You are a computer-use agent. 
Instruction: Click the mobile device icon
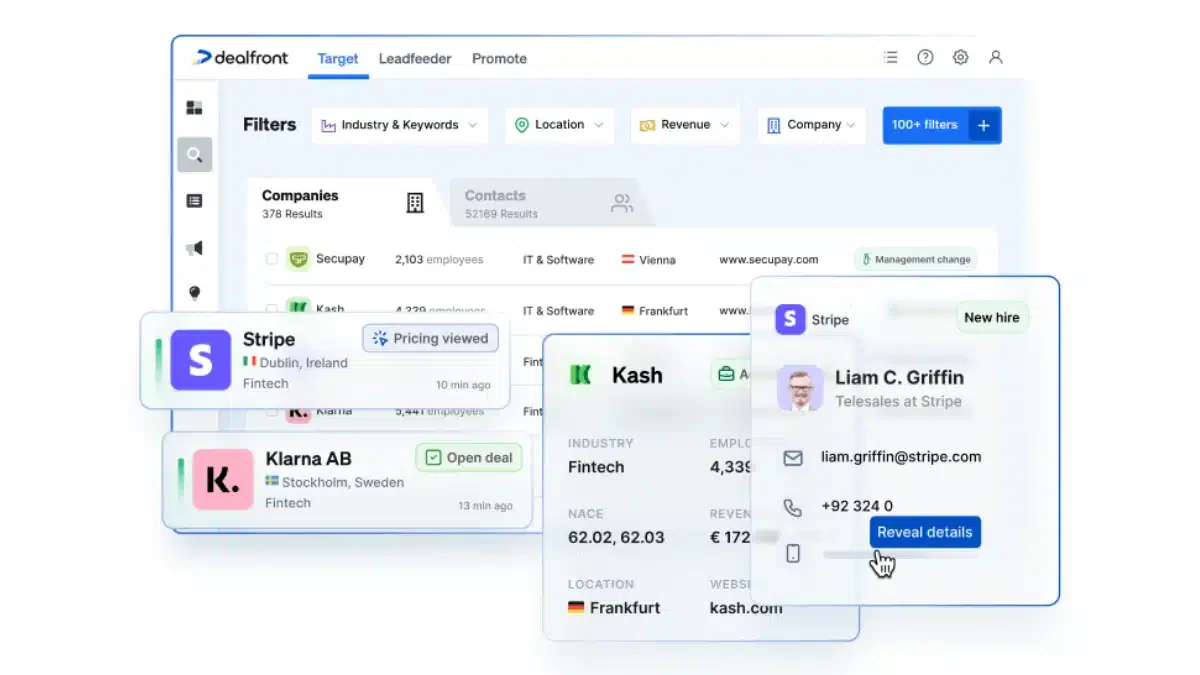click(x=793, y=553)
